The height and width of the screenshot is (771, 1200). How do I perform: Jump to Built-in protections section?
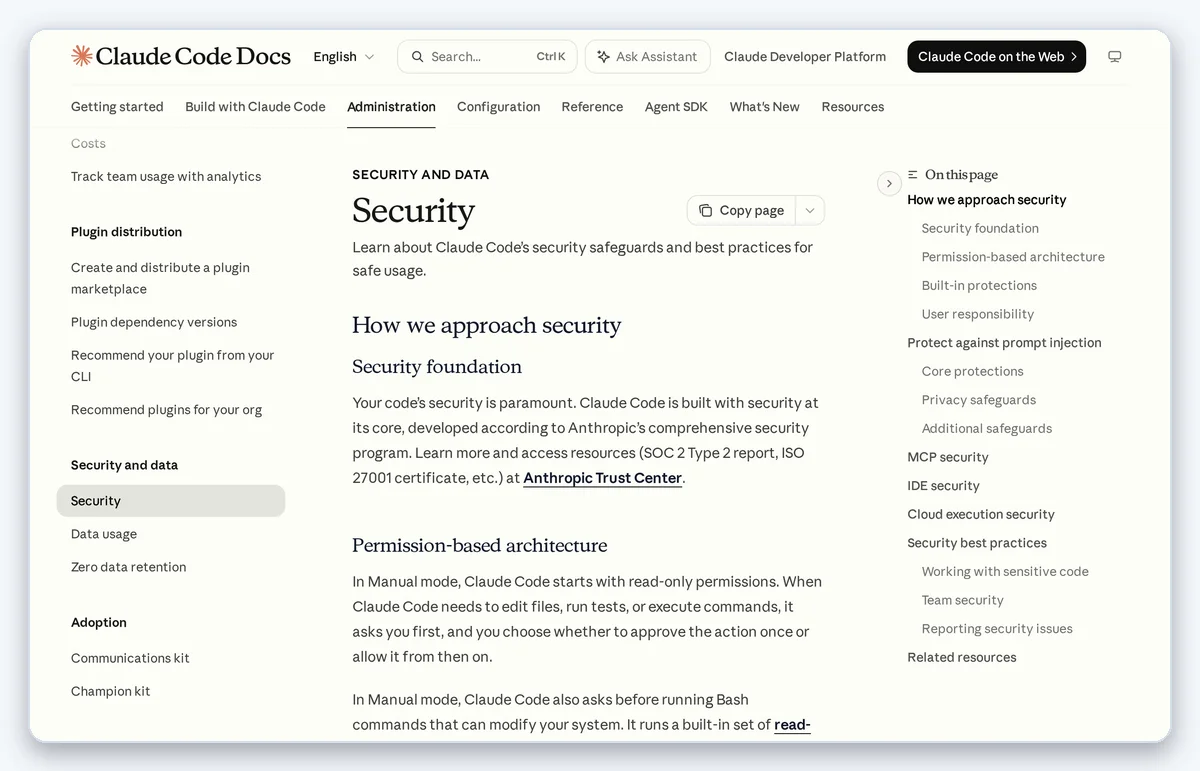pos(979,286)
